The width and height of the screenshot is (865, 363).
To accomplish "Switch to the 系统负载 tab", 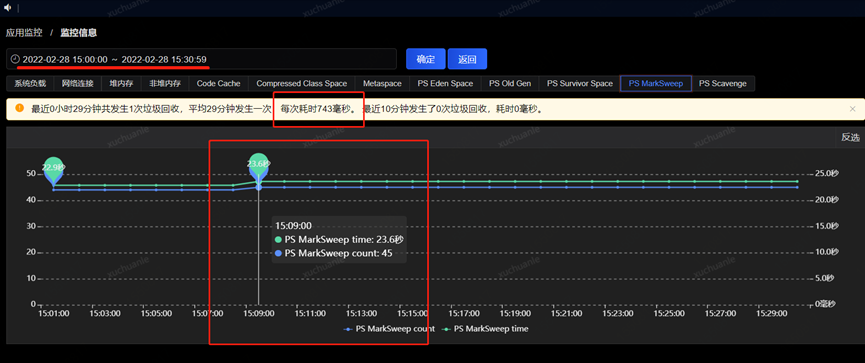I will coord(30,84).
